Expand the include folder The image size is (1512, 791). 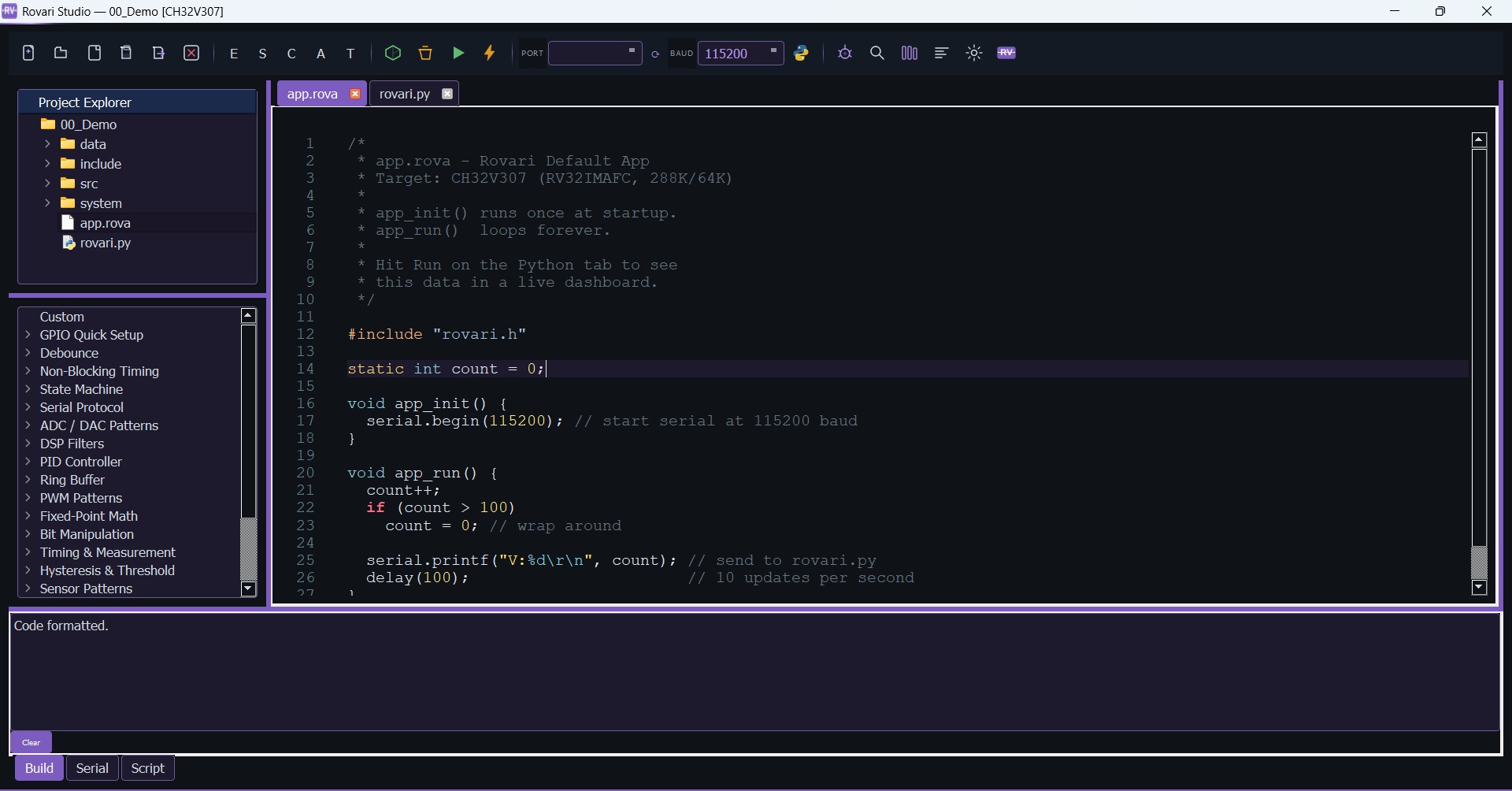(47, 164)
